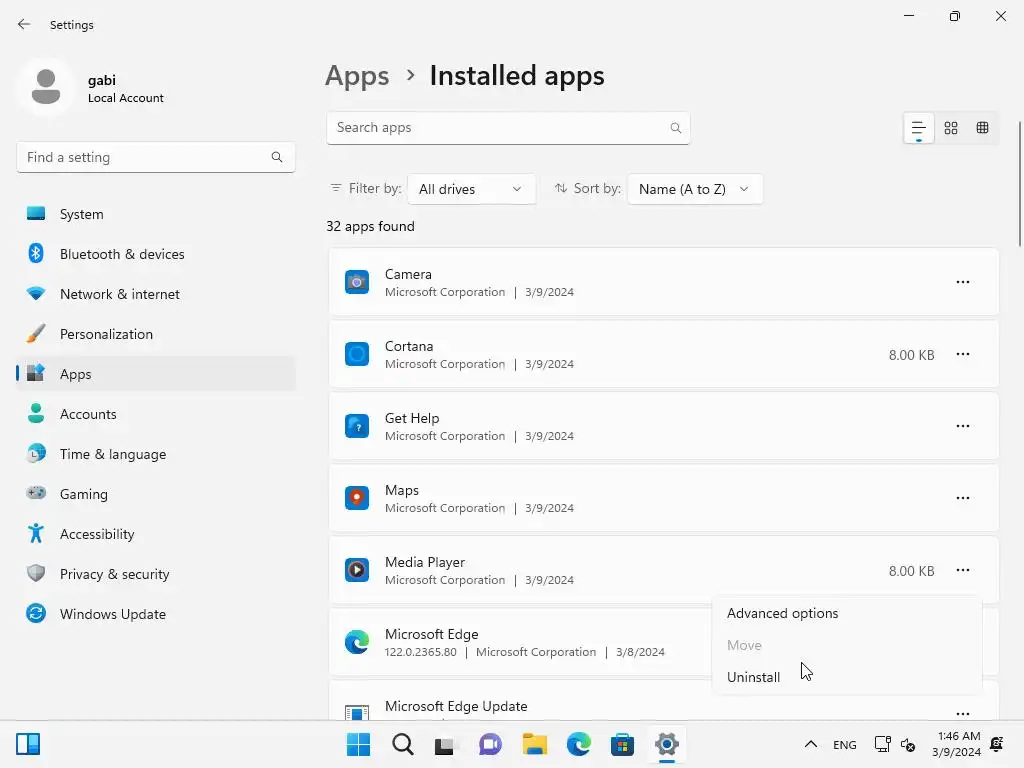Switch to tile table view layout
1024x768 pixels.
(982, 128)
